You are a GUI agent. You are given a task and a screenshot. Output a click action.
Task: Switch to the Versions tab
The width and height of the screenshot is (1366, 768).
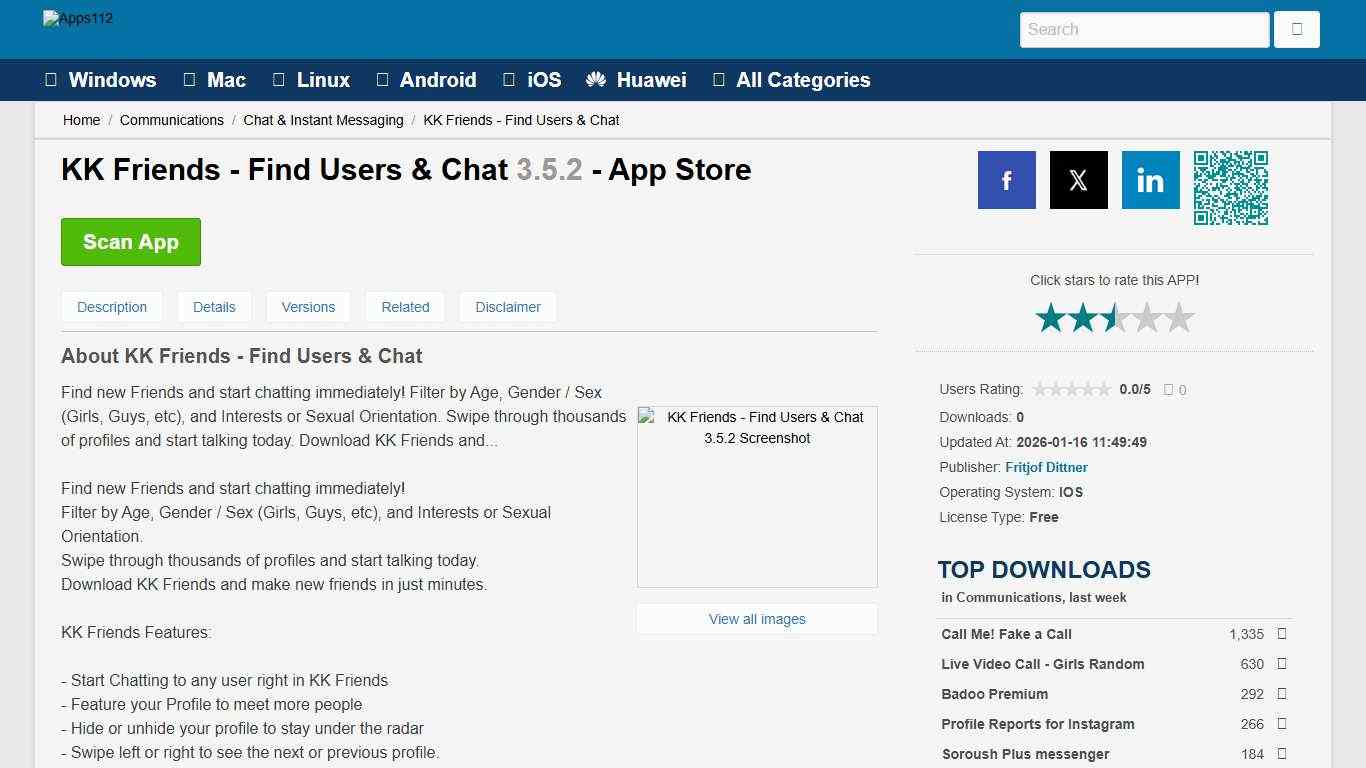308,307
